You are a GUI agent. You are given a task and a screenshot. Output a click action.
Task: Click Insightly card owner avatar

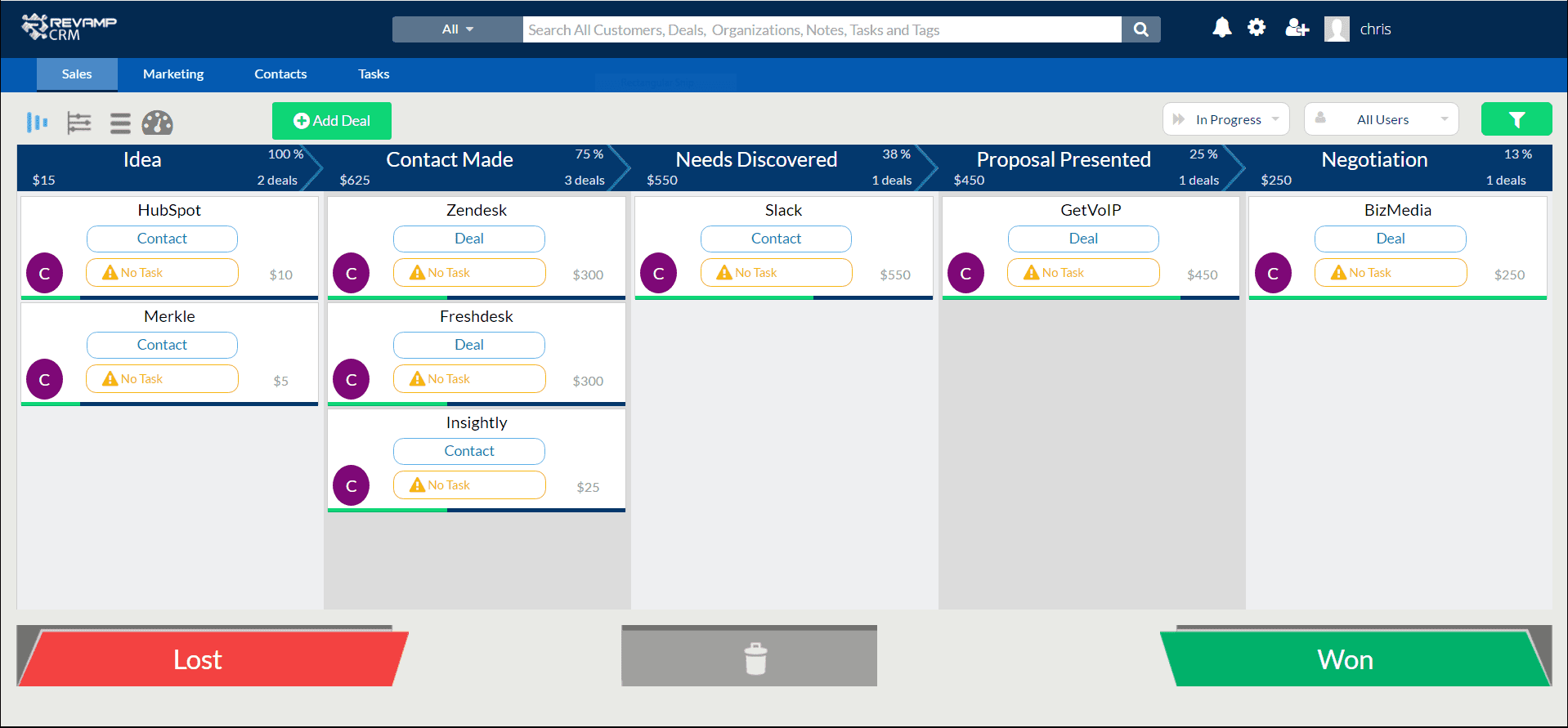[352, 485]
